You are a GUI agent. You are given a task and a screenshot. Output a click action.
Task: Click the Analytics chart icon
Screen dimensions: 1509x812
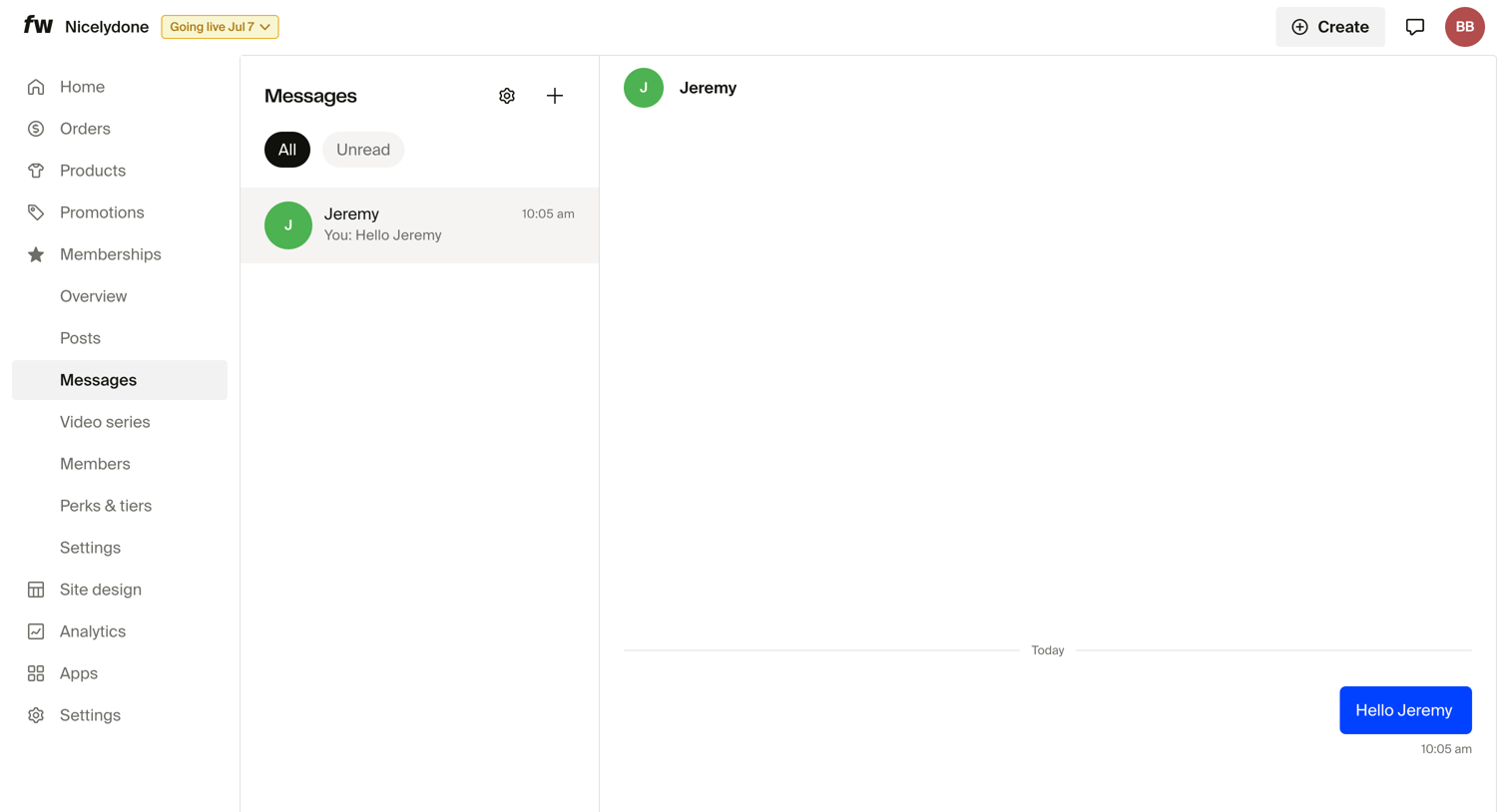36,631
